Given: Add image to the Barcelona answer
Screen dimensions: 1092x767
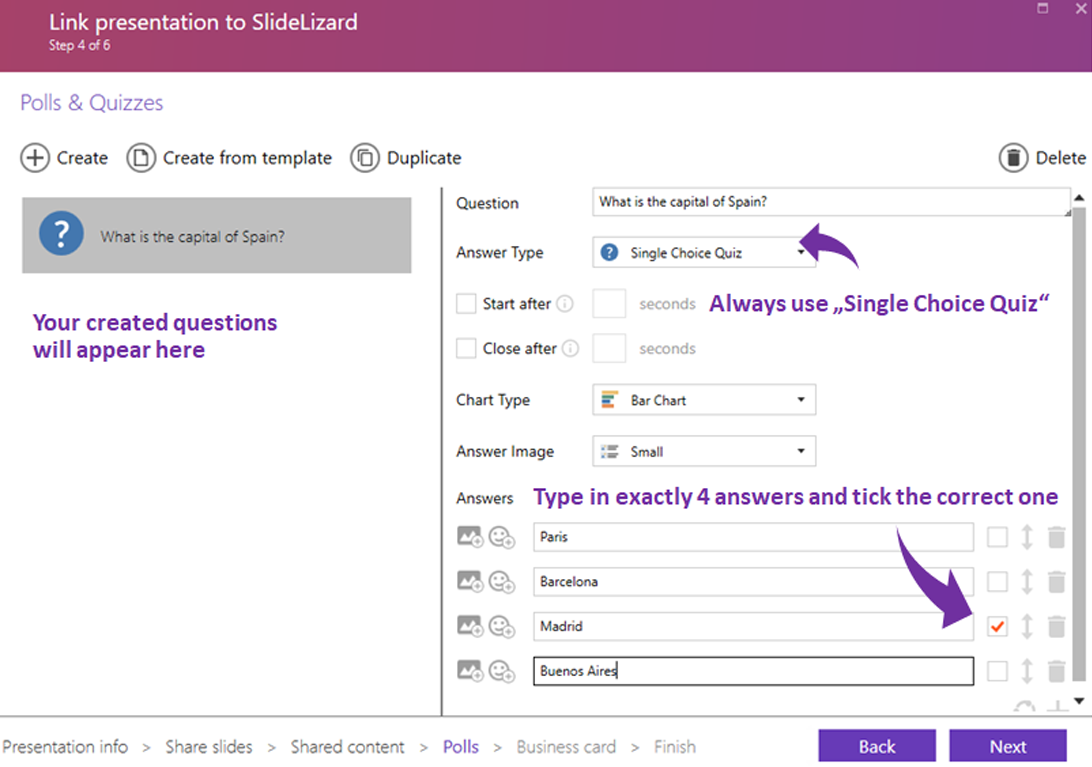Looking at the screenshot, I should click(469, 582).
